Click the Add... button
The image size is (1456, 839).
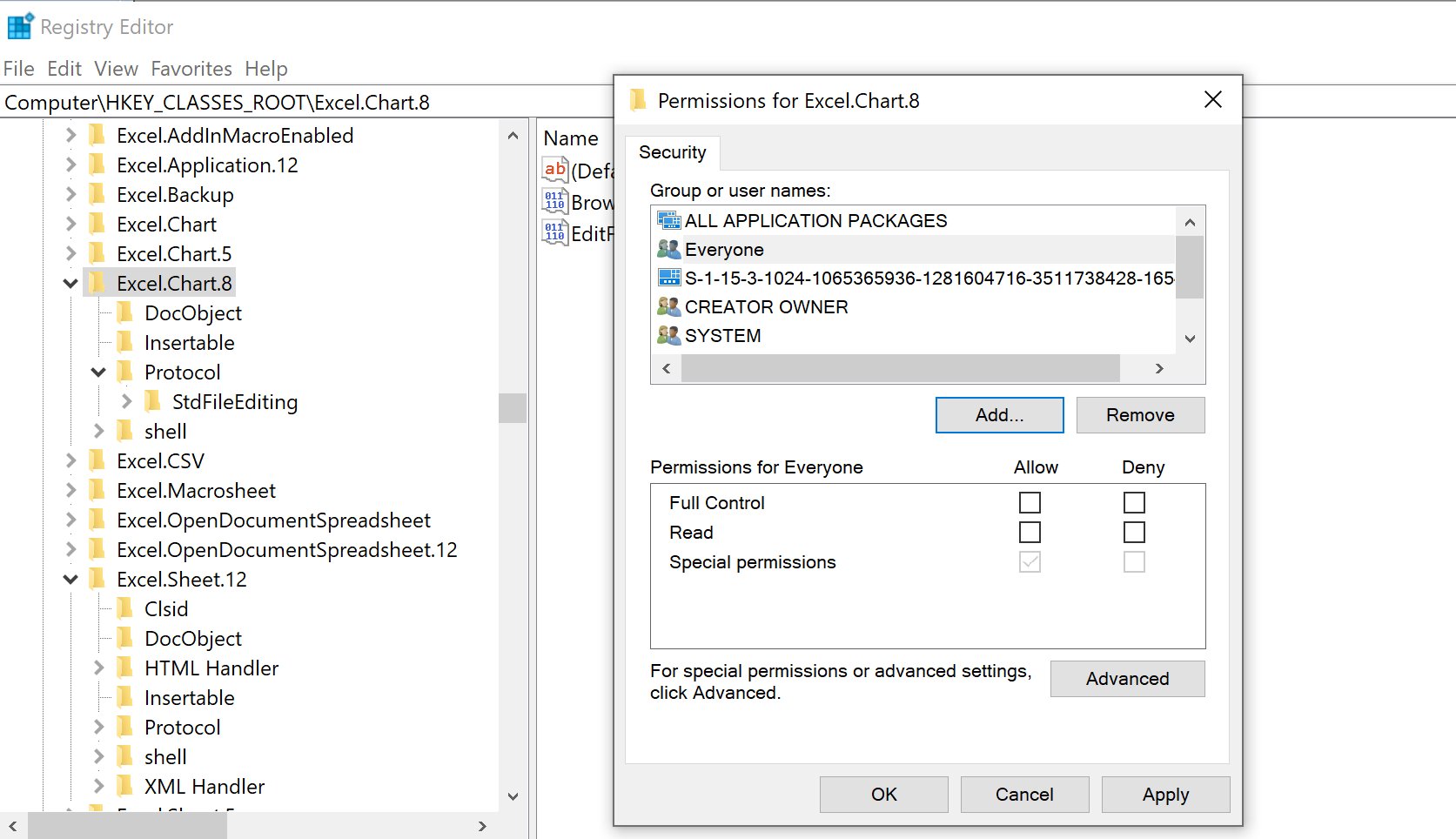coord(1000,415)
